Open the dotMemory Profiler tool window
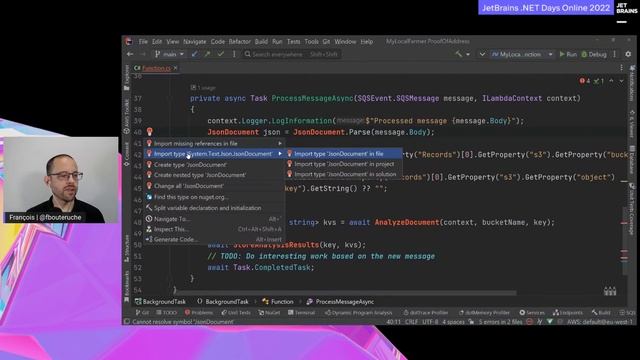The width and height of the screenshot is (640, 360). (x=484, y=313)
